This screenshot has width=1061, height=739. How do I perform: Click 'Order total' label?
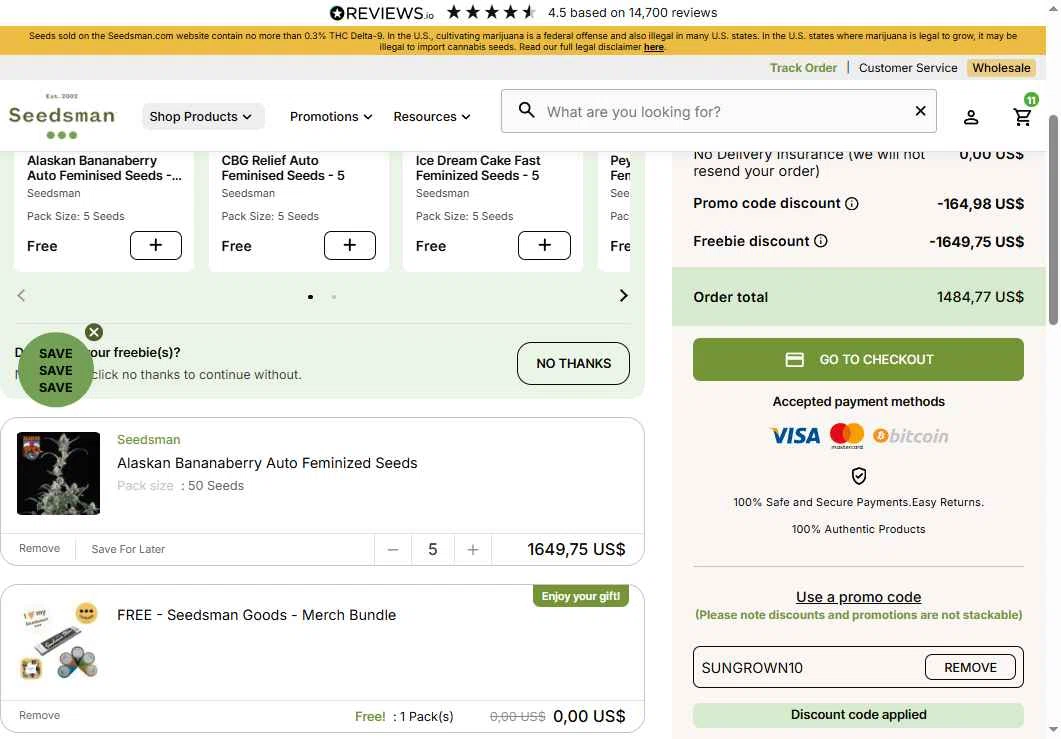[x=731, y=297]
